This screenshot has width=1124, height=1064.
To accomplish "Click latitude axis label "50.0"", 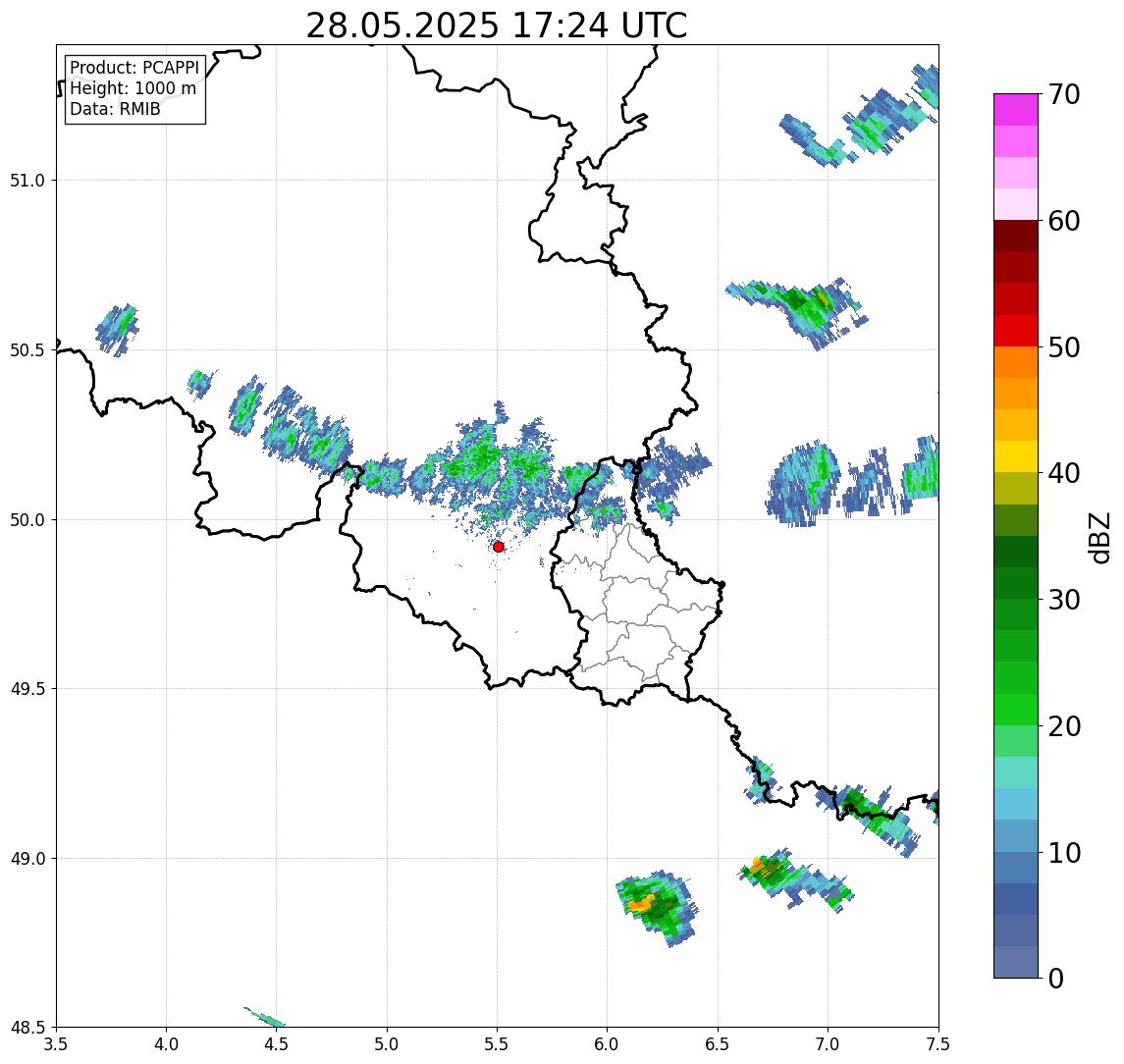I will [x=27, y=520].
